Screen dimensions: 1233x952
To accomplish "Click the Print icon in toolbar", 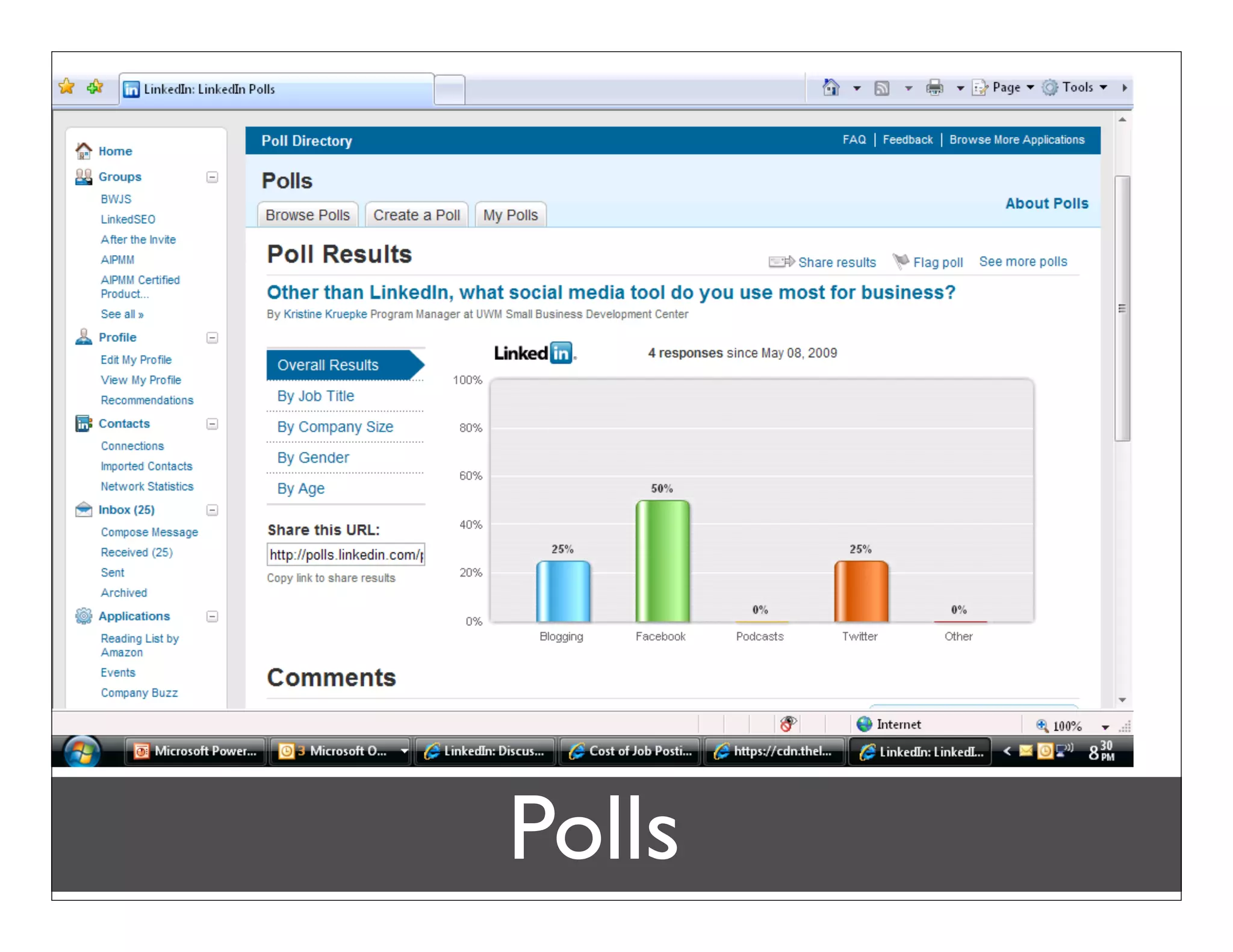I will [934, 88].
